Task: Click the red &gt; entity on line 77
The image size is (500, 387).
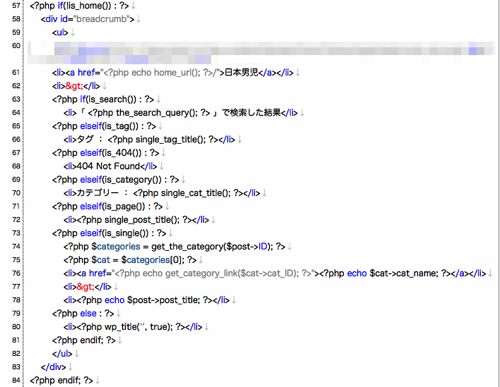Action: pos(86,287)
